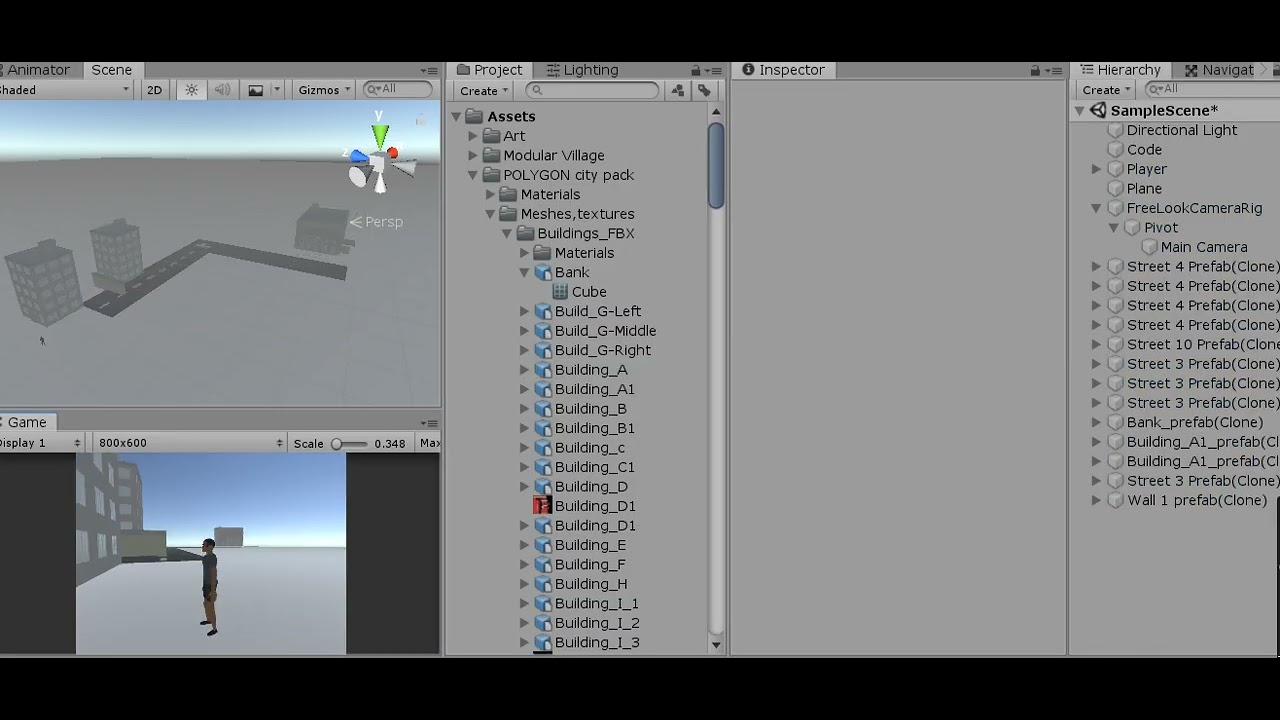The image size is (1280, 720).
Task: Collapse the Bank model entry
Action: point(524,273)
